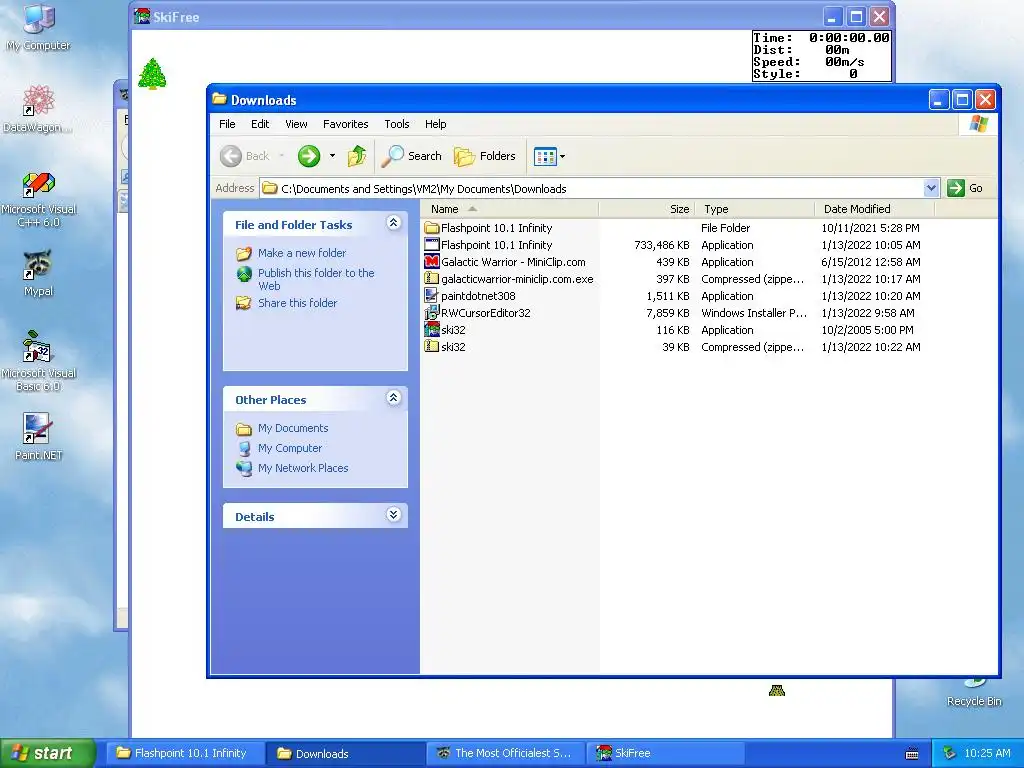
Task: Switch to The Most Officialest taskbar item
Action: point(505,753)
